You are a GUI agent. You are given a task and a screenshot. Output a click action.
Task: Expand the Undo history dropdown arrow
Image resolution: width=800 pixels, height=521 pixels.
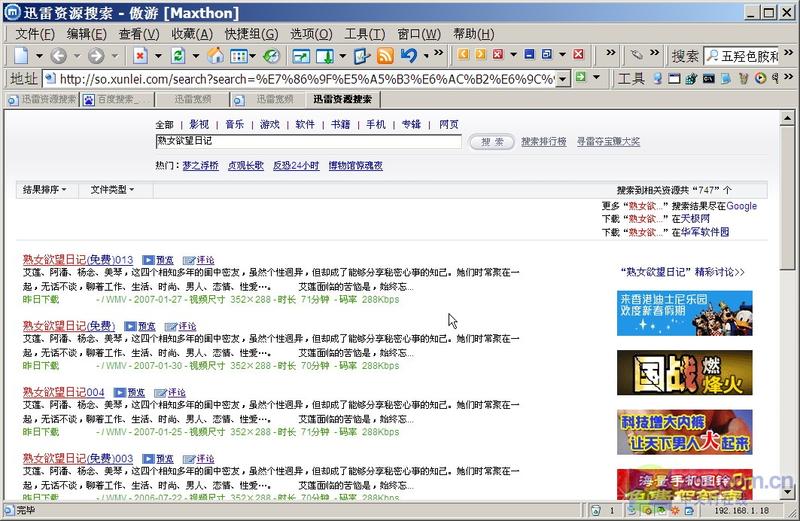pos(426,56)
